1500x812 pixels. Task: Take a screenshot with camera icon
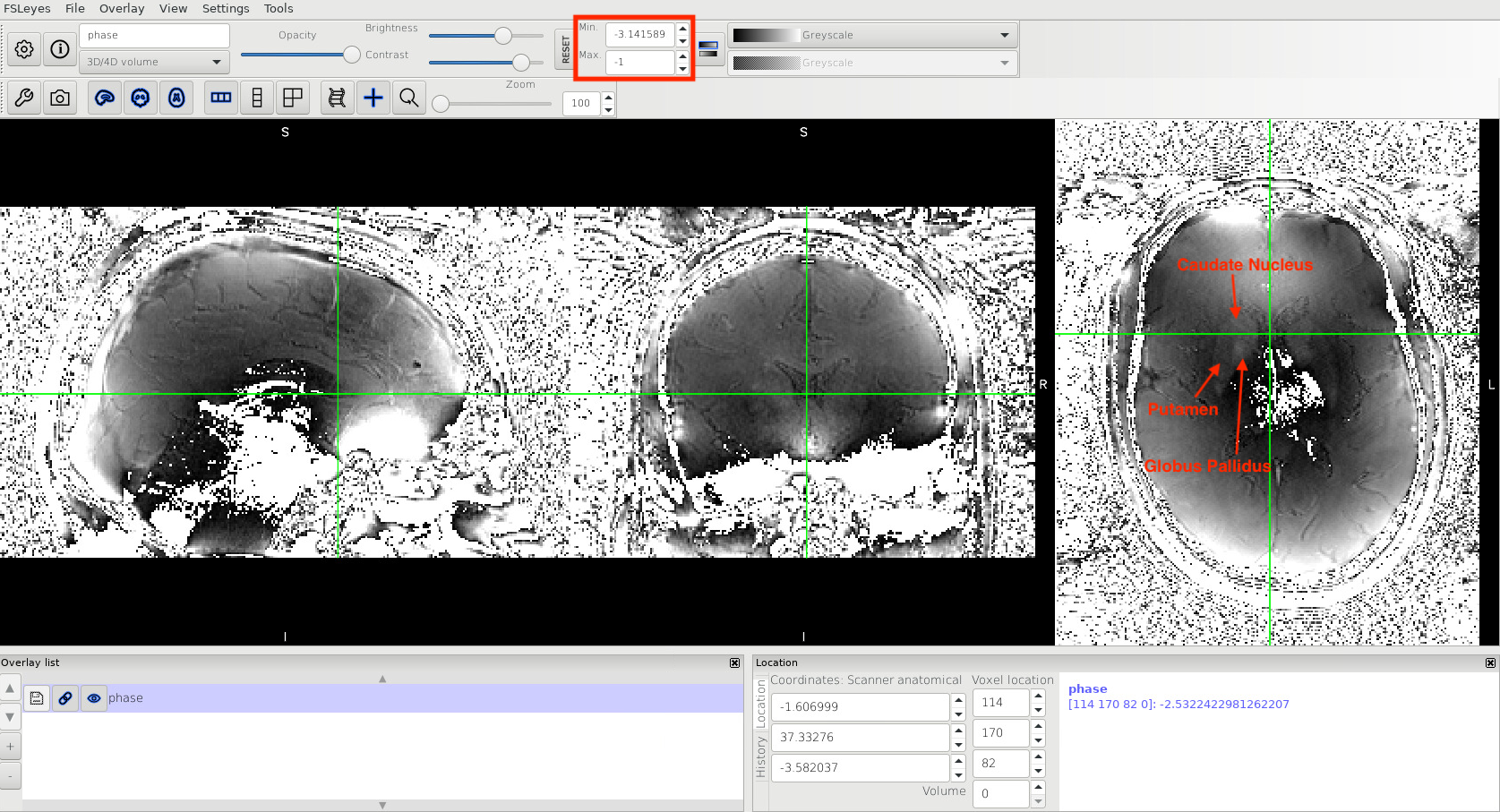pyautogui.click(x=60, y=98)
